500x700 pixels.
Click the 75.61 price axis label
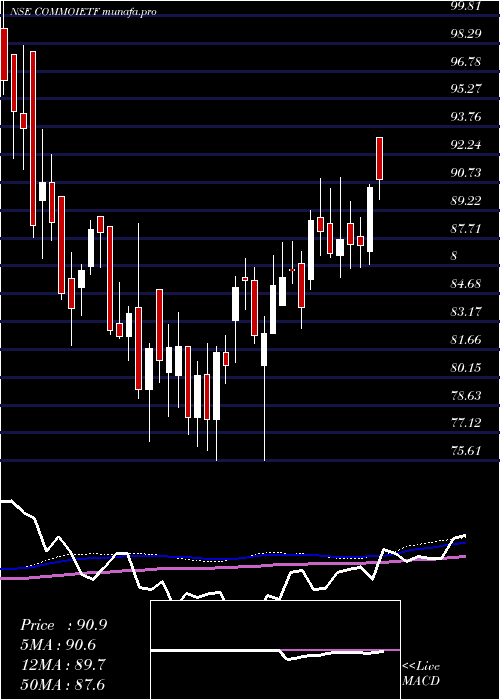pyautogui.click(x=466, y=451)
